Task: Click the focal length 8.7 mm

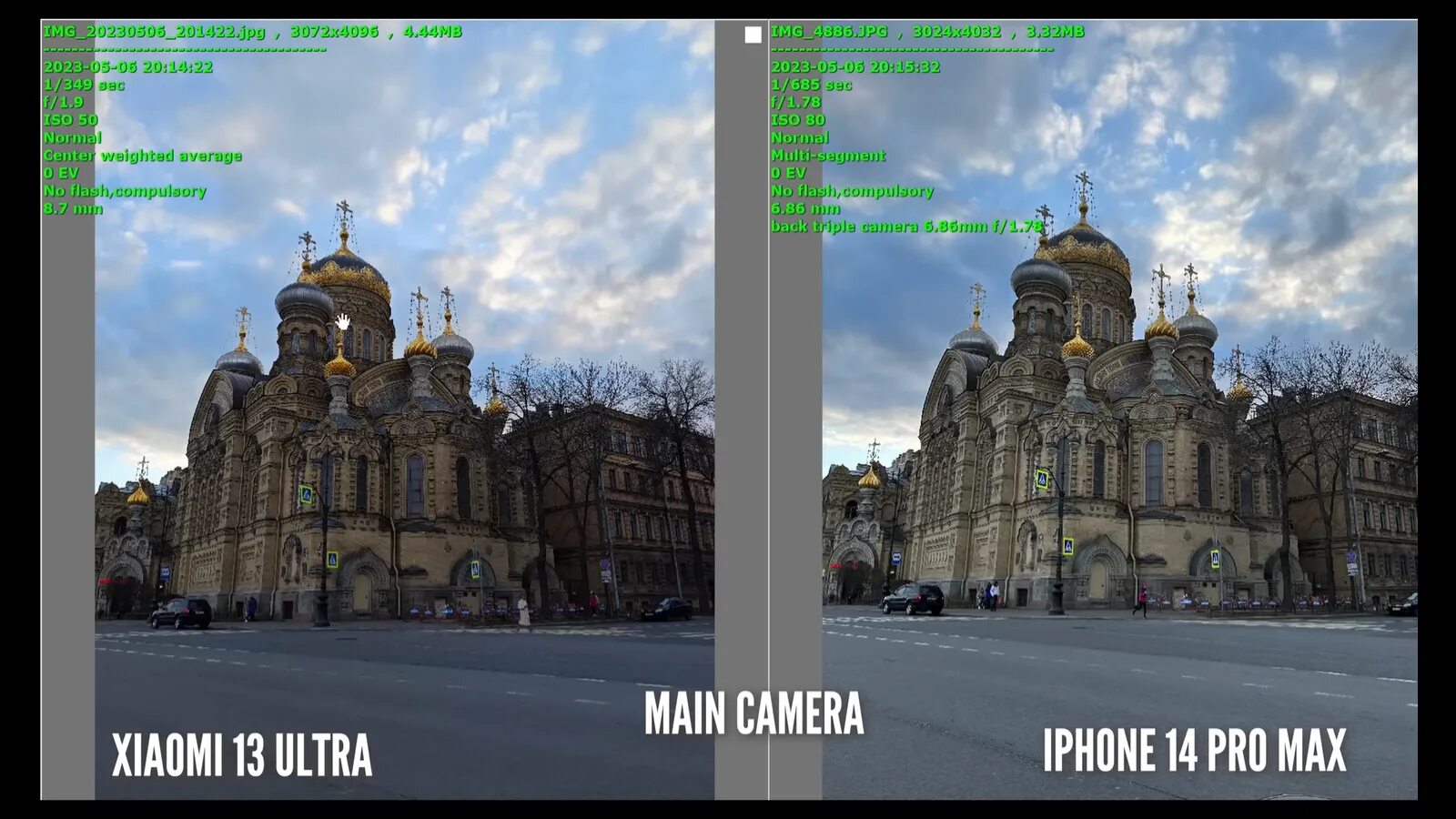Action: point(73,209)
